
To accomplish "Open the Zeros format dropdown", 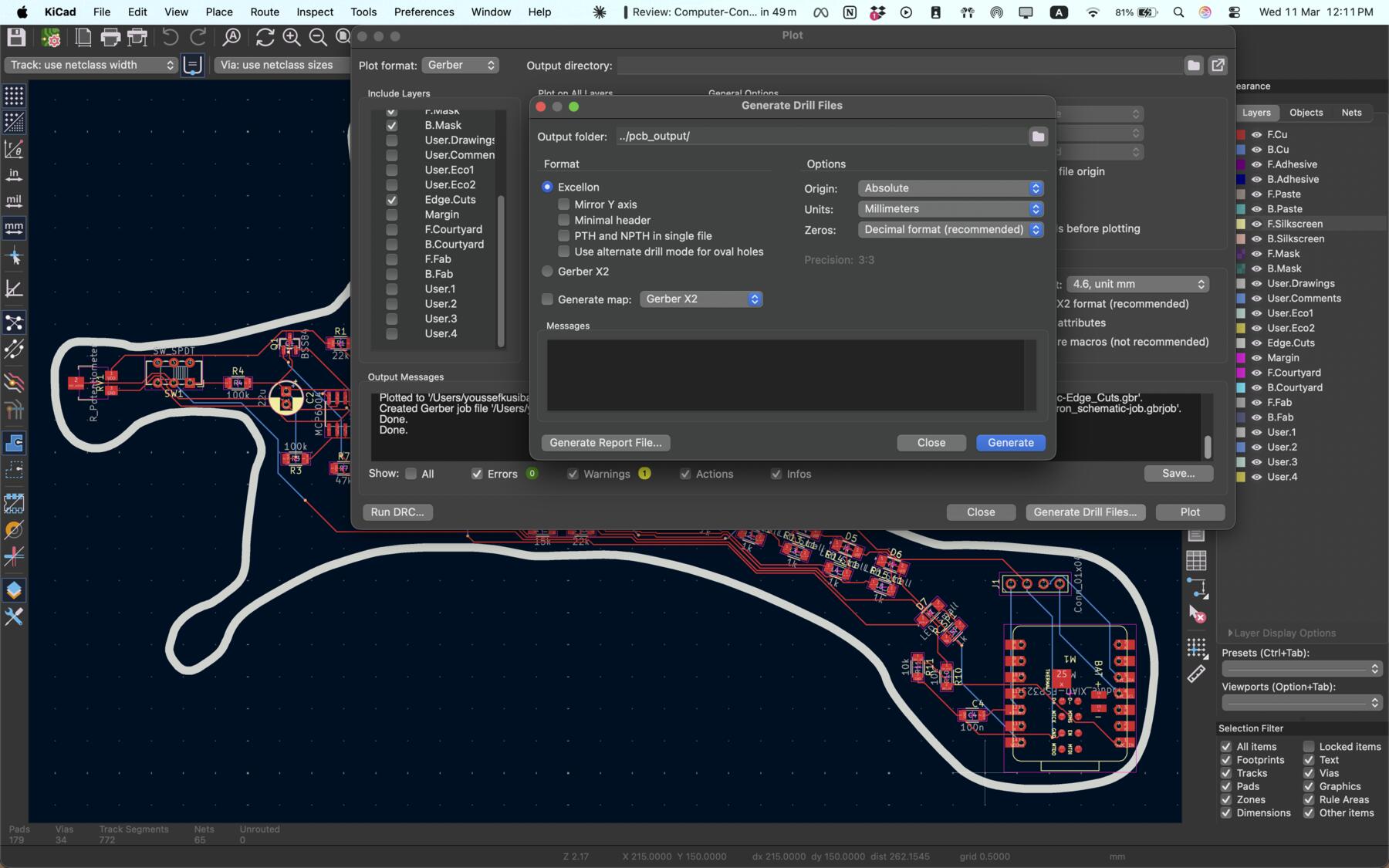I will tap(951, 230).
